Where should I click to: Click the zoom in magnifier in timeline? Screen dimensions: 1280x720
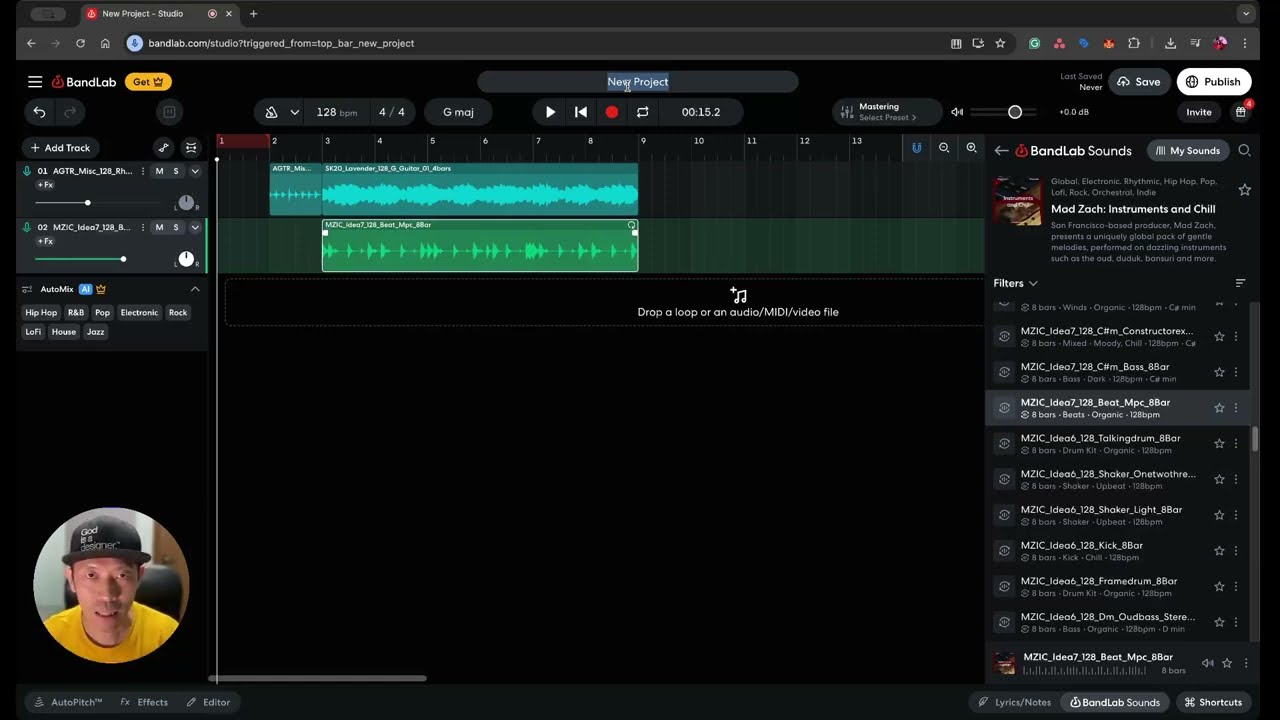click(x=971, y=148)
